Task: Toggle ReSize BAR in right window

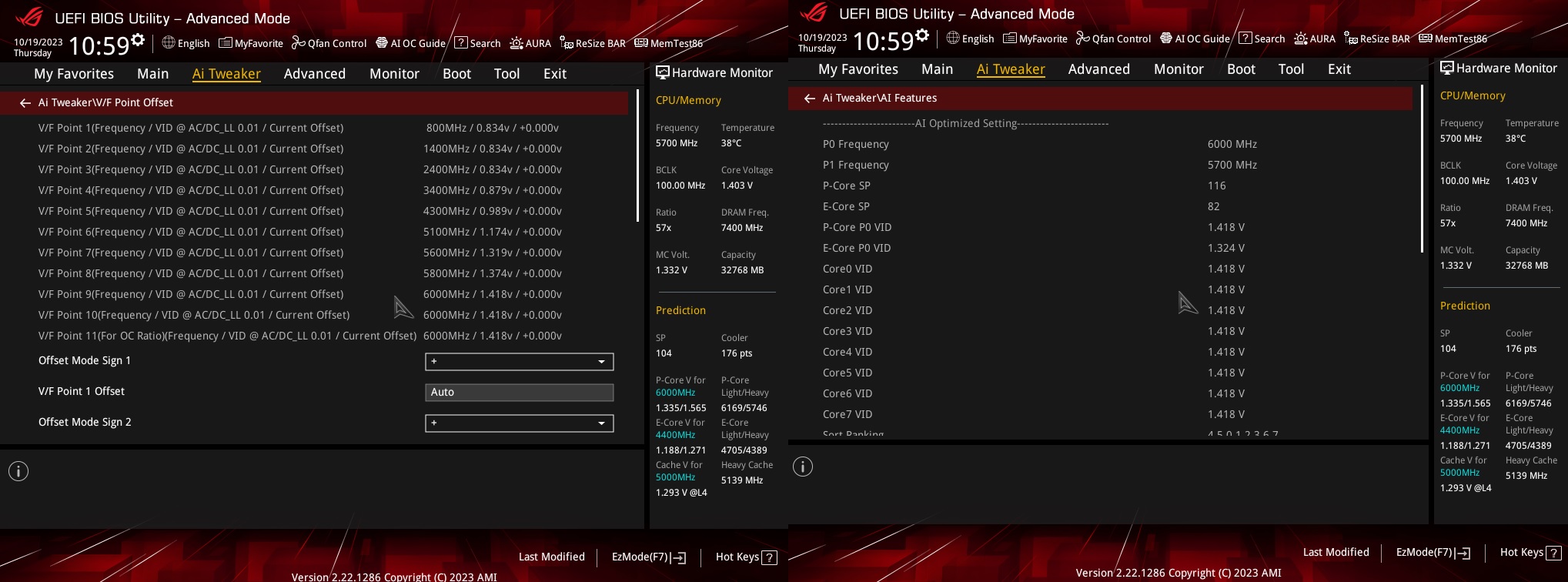Action: [1377, 38]
